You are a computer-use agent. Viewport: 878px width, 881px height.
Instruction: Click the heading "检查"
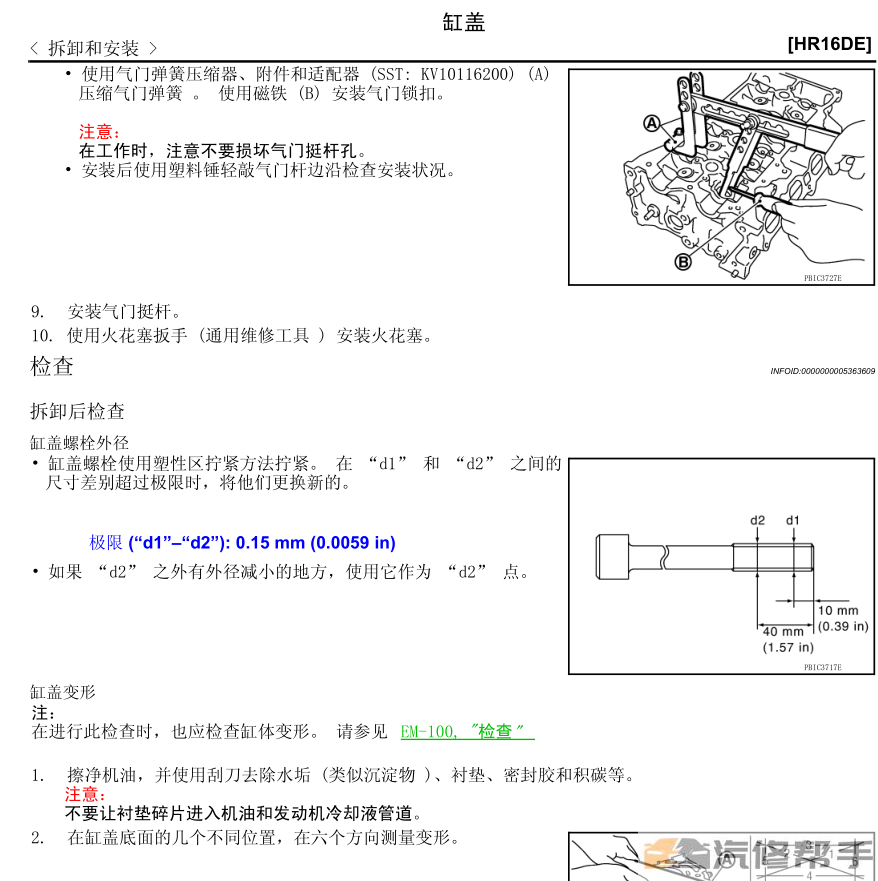[52, 366]
